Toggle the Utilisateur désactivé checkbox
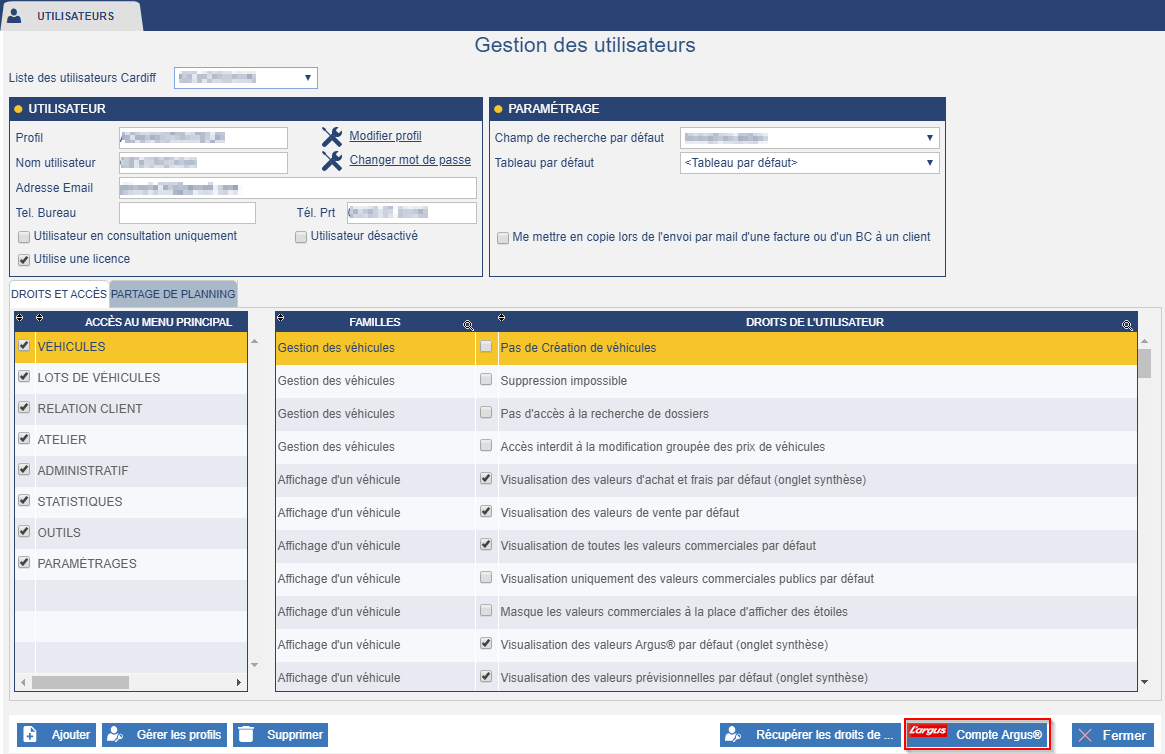The width and height of the screenshot is (1165, 754). pos(301,237)
